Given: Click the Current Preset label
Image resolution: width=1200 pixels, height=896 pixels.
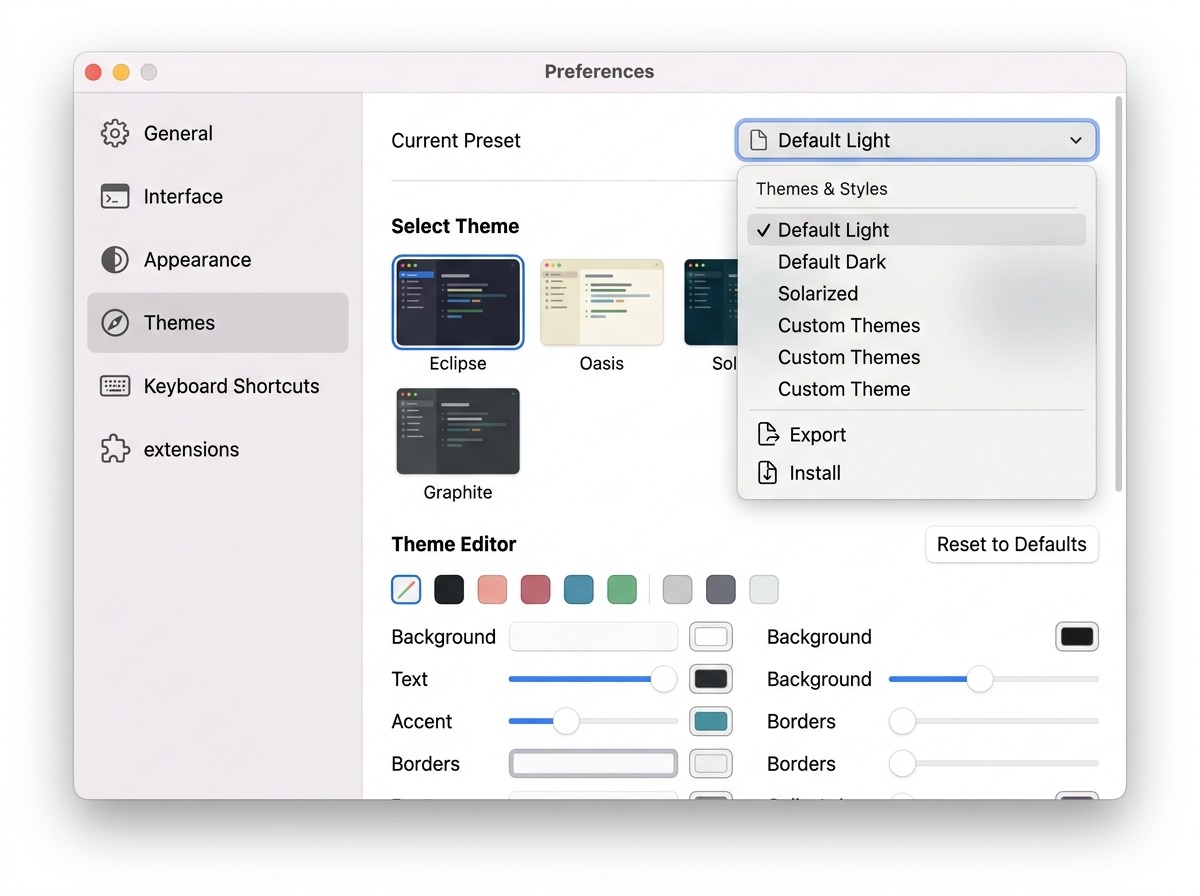Looking at the screenshot, I should tap(456, 141).
